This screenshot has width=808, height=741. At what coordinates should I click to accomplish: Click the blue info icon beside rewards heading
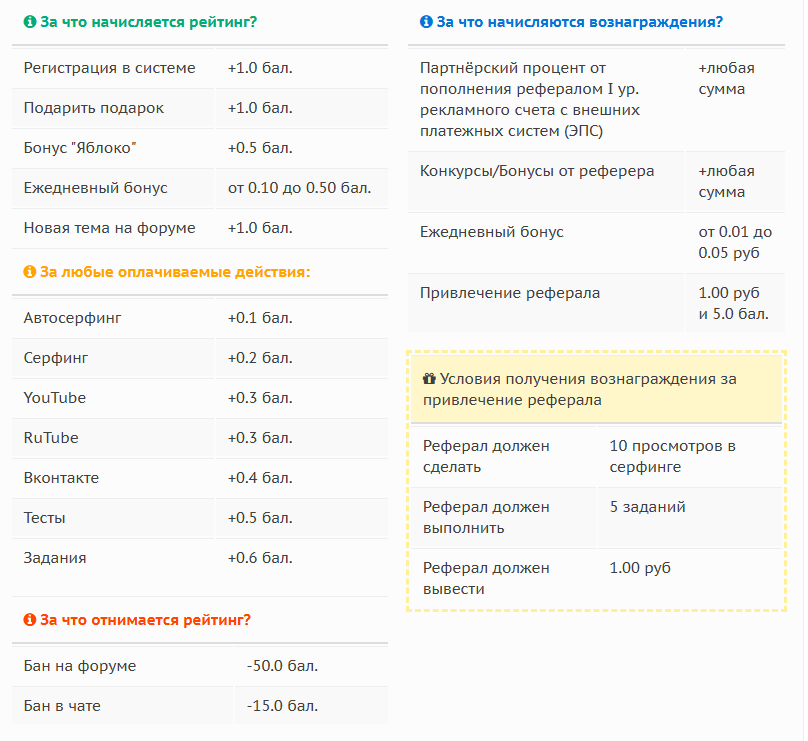click(x=426, y=22)
